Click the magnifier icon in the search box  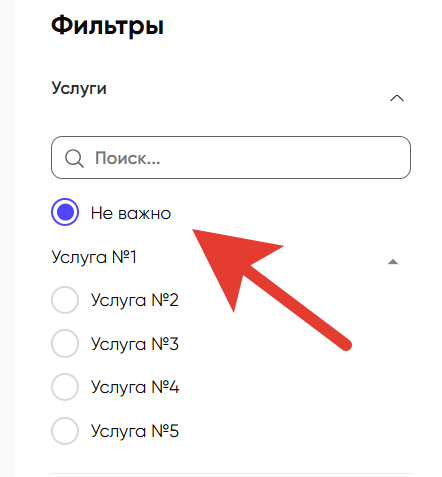(74, 158)
